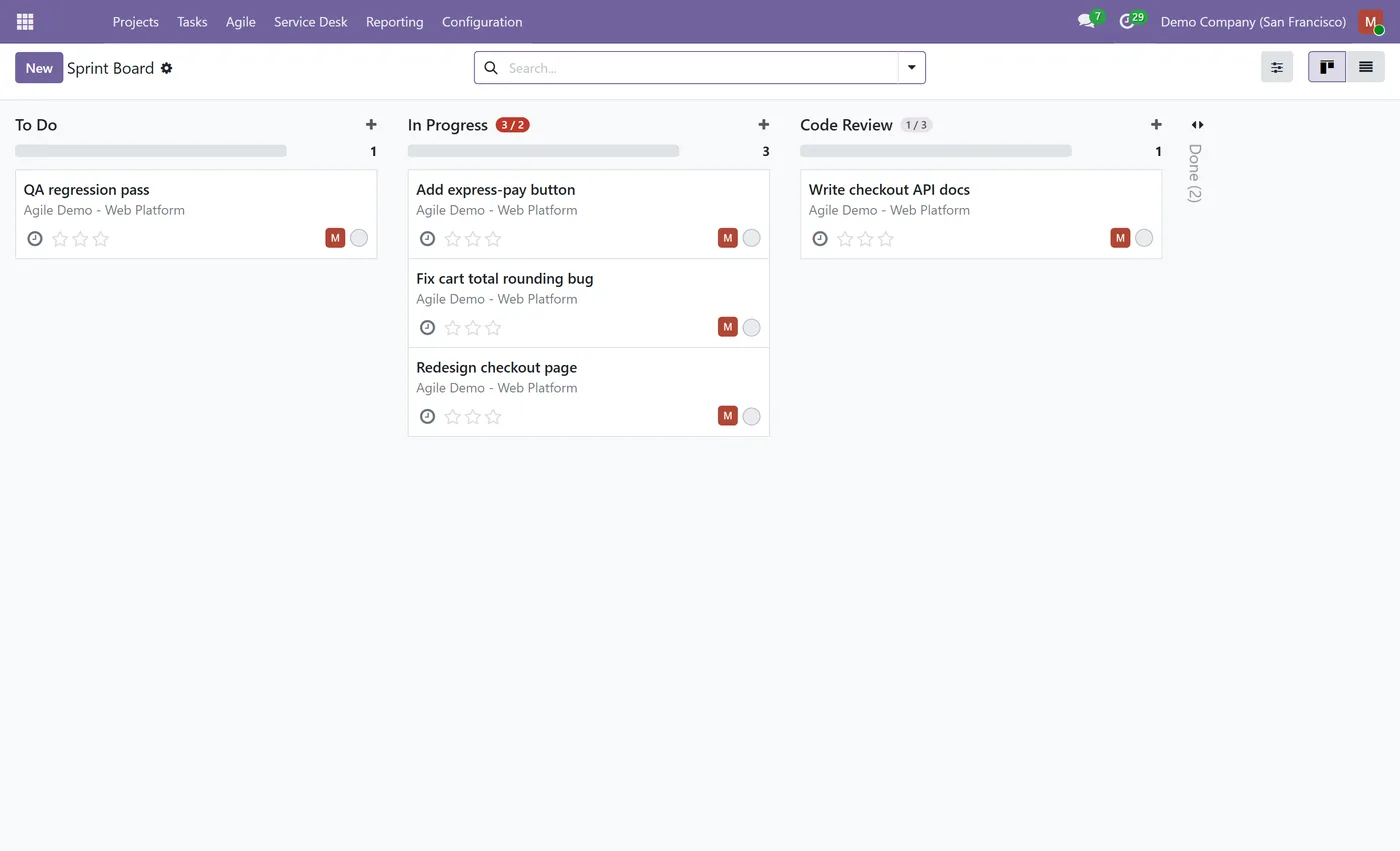1400x851 pixels.
Task: Click the In Progress column progress bar
Action: pos(544,151)
